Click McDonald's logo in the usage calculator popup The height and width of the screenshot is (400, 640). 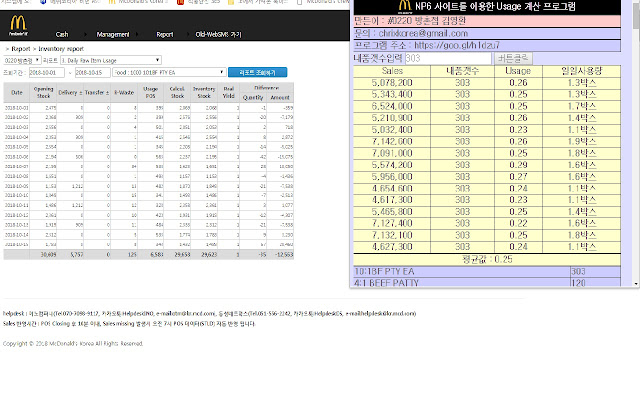pyautogui.click(x=404, y=7)
